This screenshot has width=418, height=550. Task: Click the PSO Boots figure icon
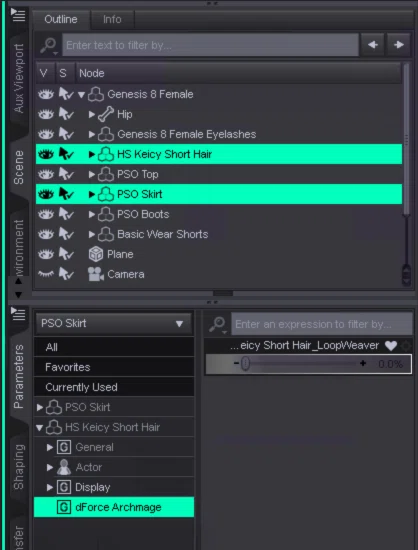click(x=106, y=214)
